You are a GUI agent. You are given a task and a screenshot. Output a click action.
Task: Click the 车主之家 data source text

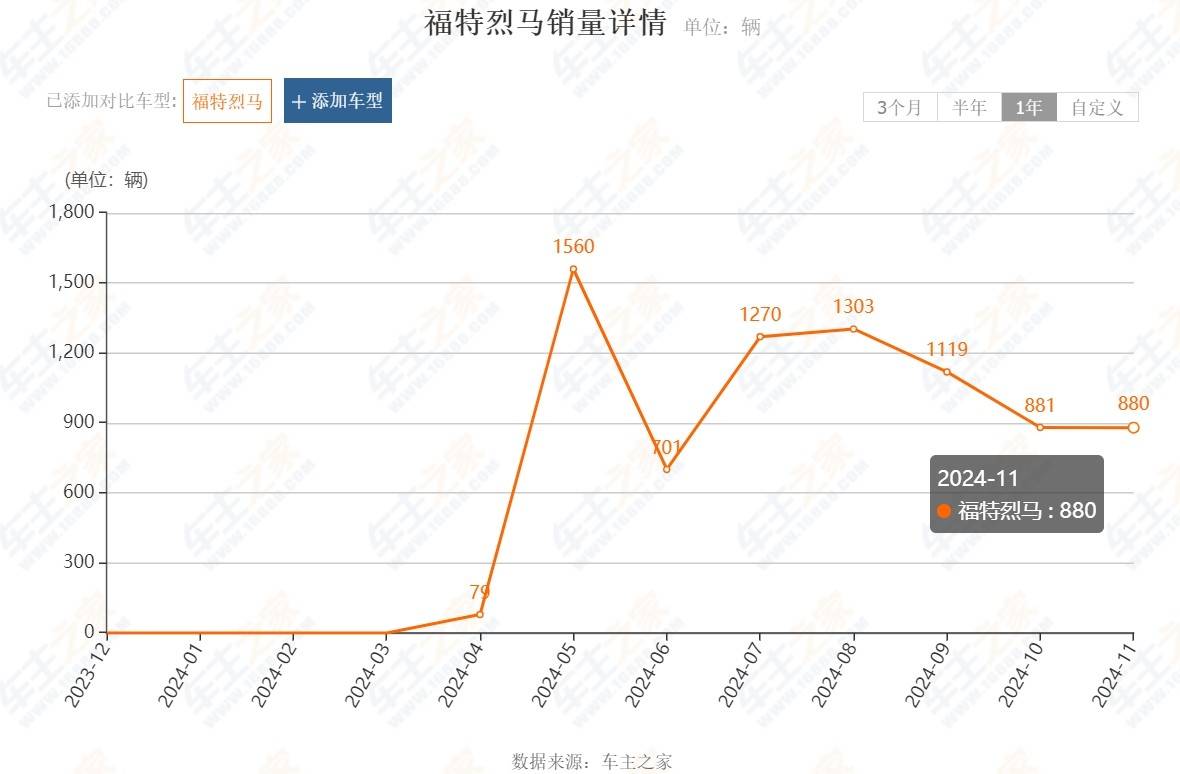[637, 761]
